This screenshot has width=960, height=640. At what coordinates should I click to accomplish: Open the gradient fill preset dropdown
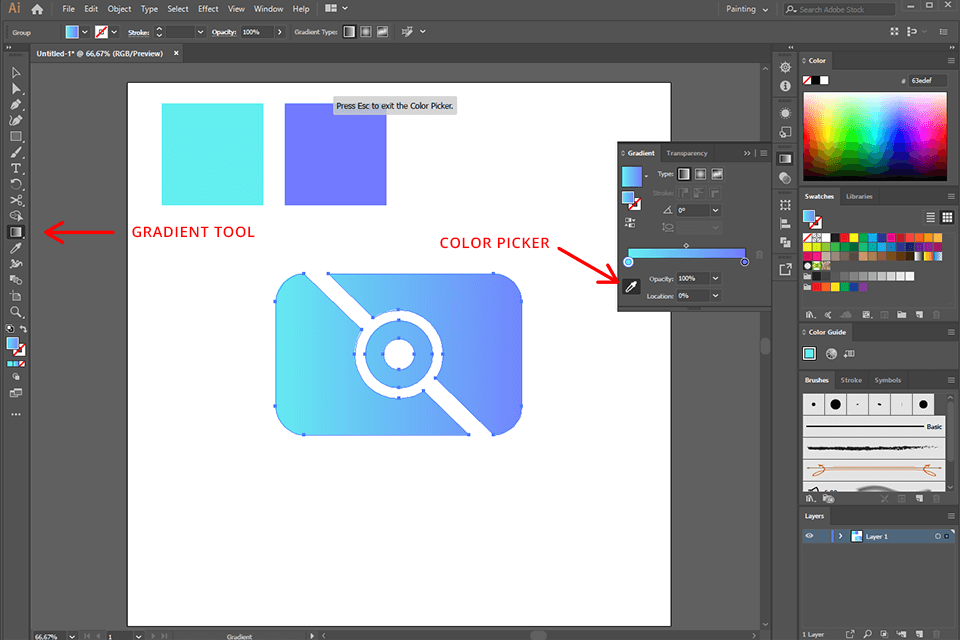click(x=647, y=175)
